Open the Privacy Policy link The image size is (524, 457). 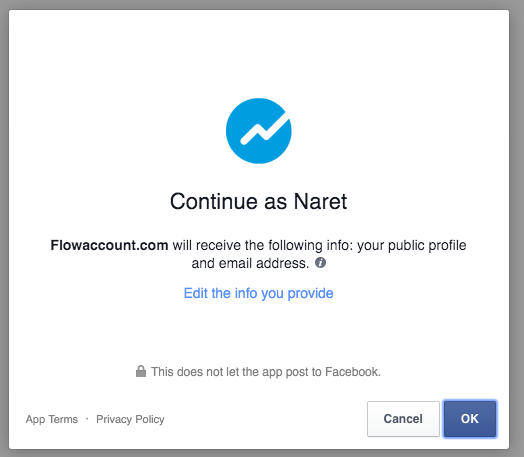[130, 419]
